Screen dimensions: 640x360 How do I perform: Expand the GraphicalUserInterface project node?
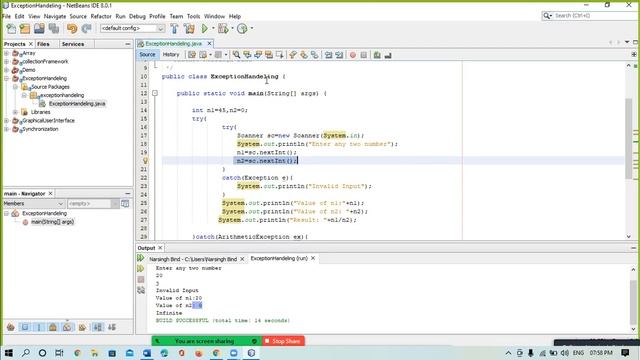click(x=7, y=120)
